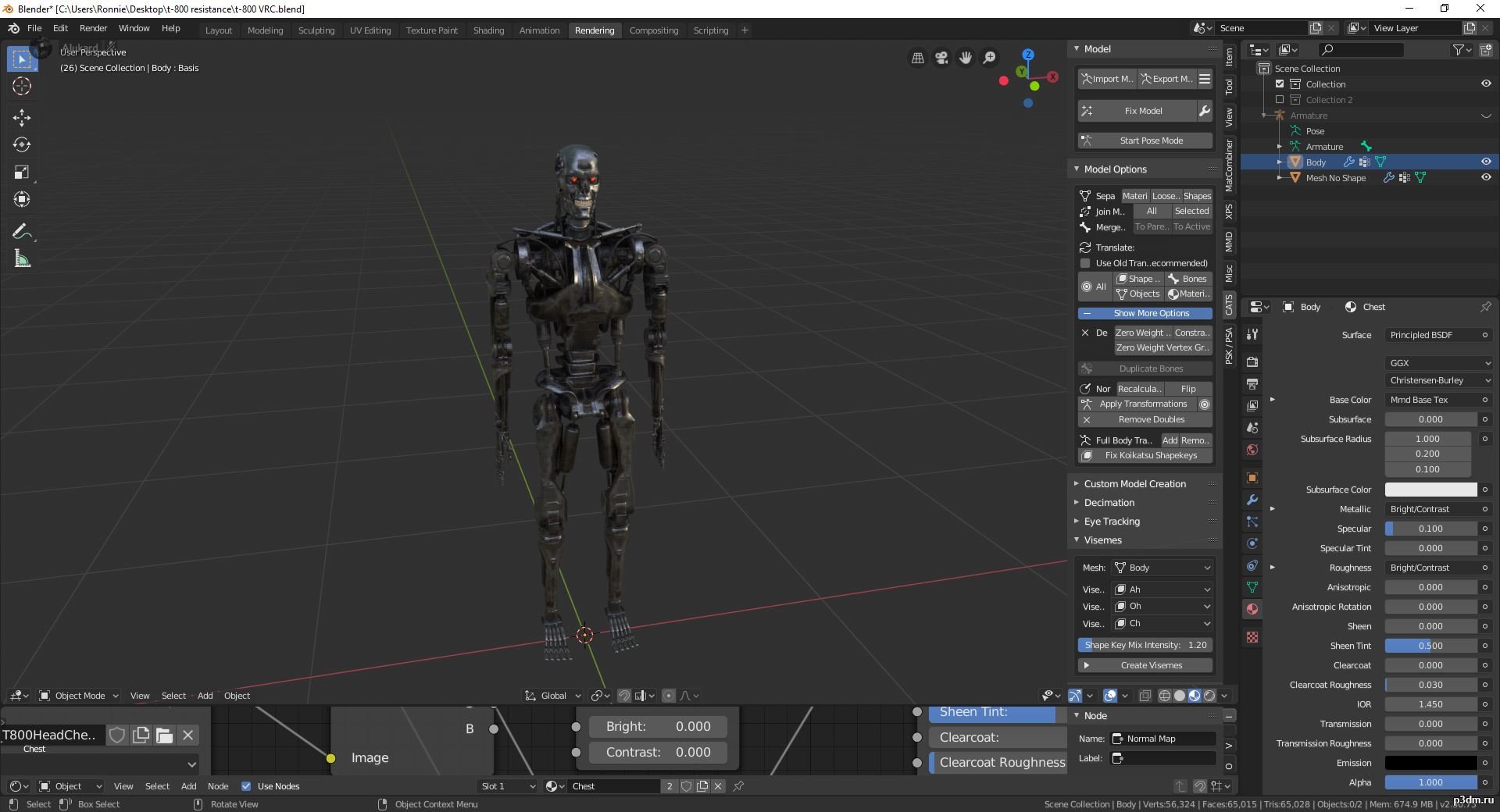Viewport: 1500px width, 812px height.
Task: Select the Scale tool
Action: click(22, 173)
